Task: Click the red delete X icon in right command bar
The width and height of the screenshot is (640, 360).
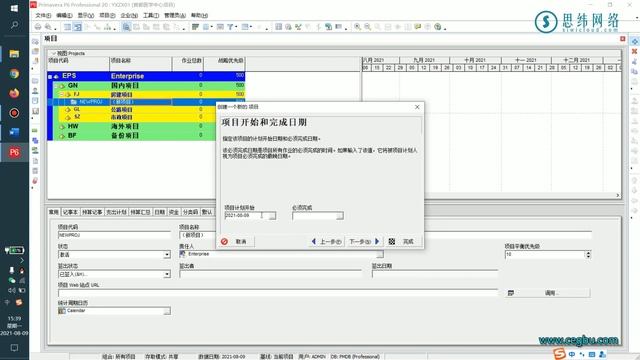Action: (634, 51)
